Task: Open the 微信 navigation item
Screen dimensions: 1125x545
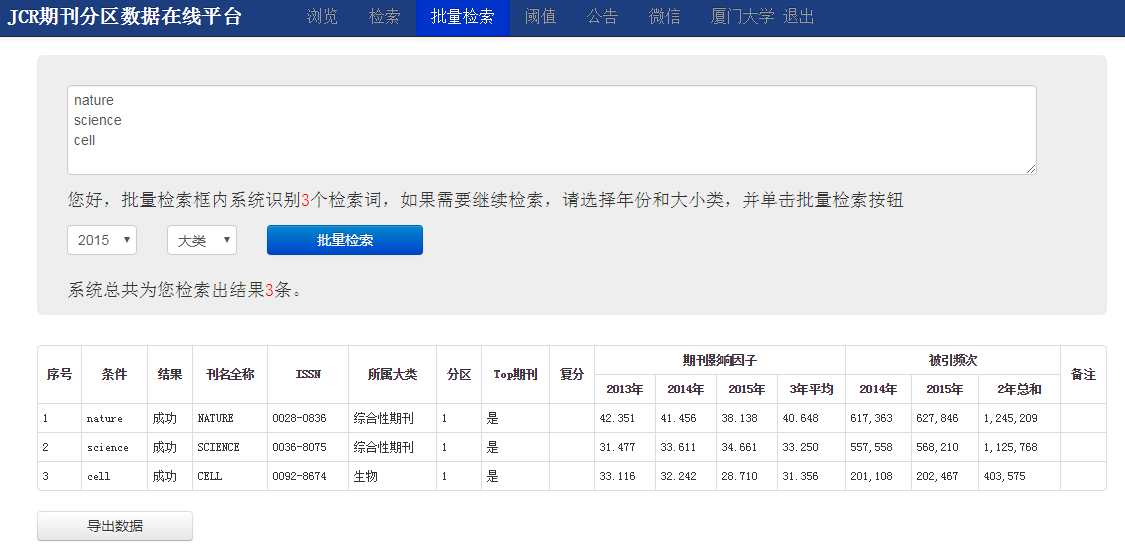Action: click(x=664, y=17)
